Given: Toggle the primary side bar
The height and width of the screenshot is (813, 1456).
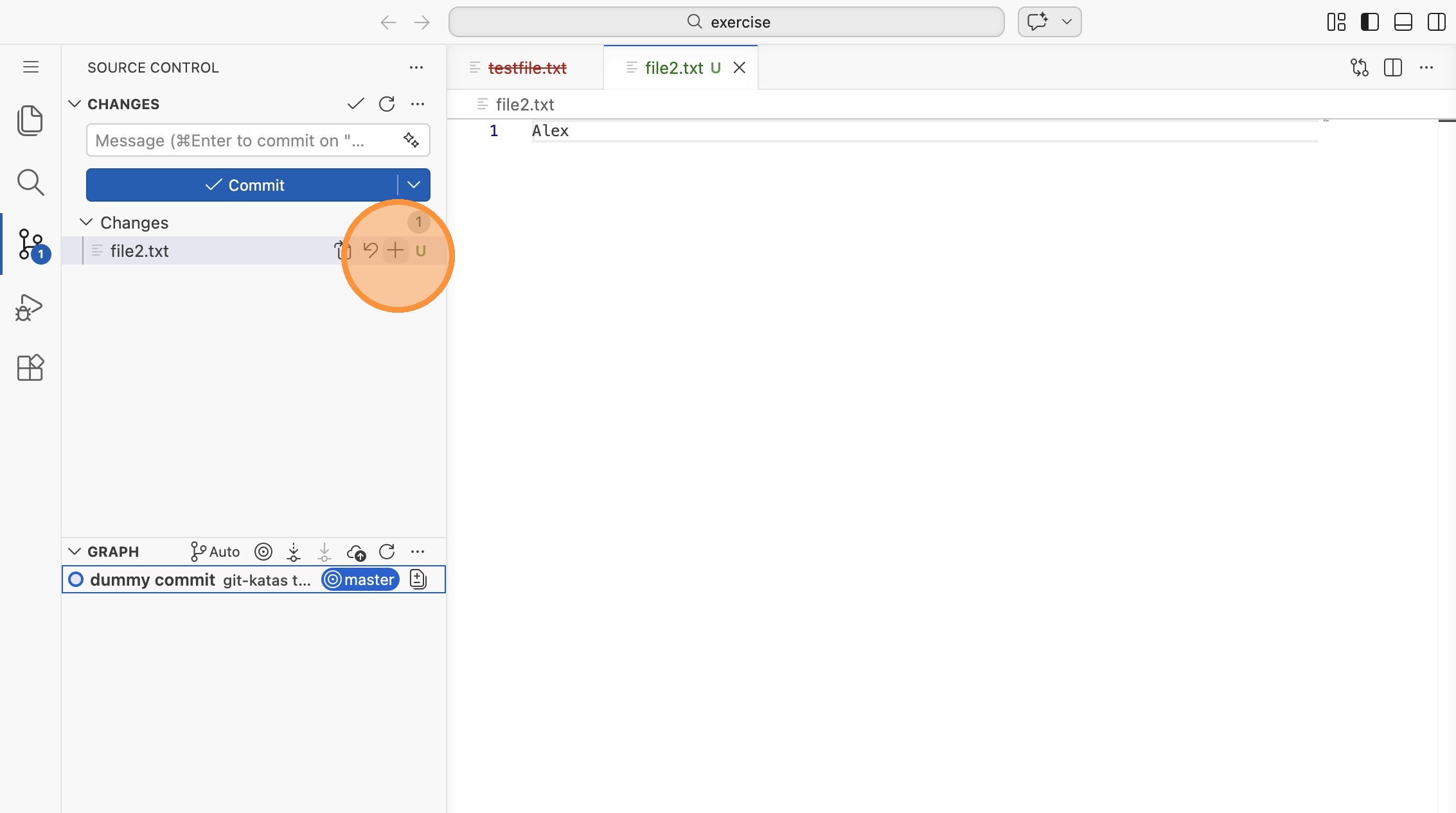Looking at the screenshot, I should 1369,22.
